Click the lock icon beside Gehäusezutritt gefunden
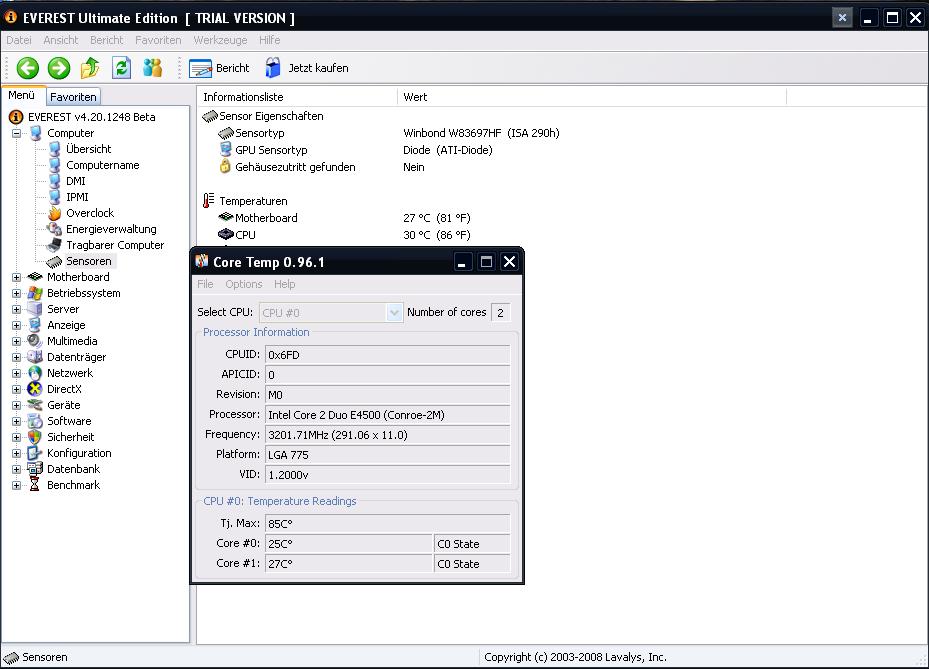Image resolution: width=929 pixels, height=669 pixels. (225, 167)
